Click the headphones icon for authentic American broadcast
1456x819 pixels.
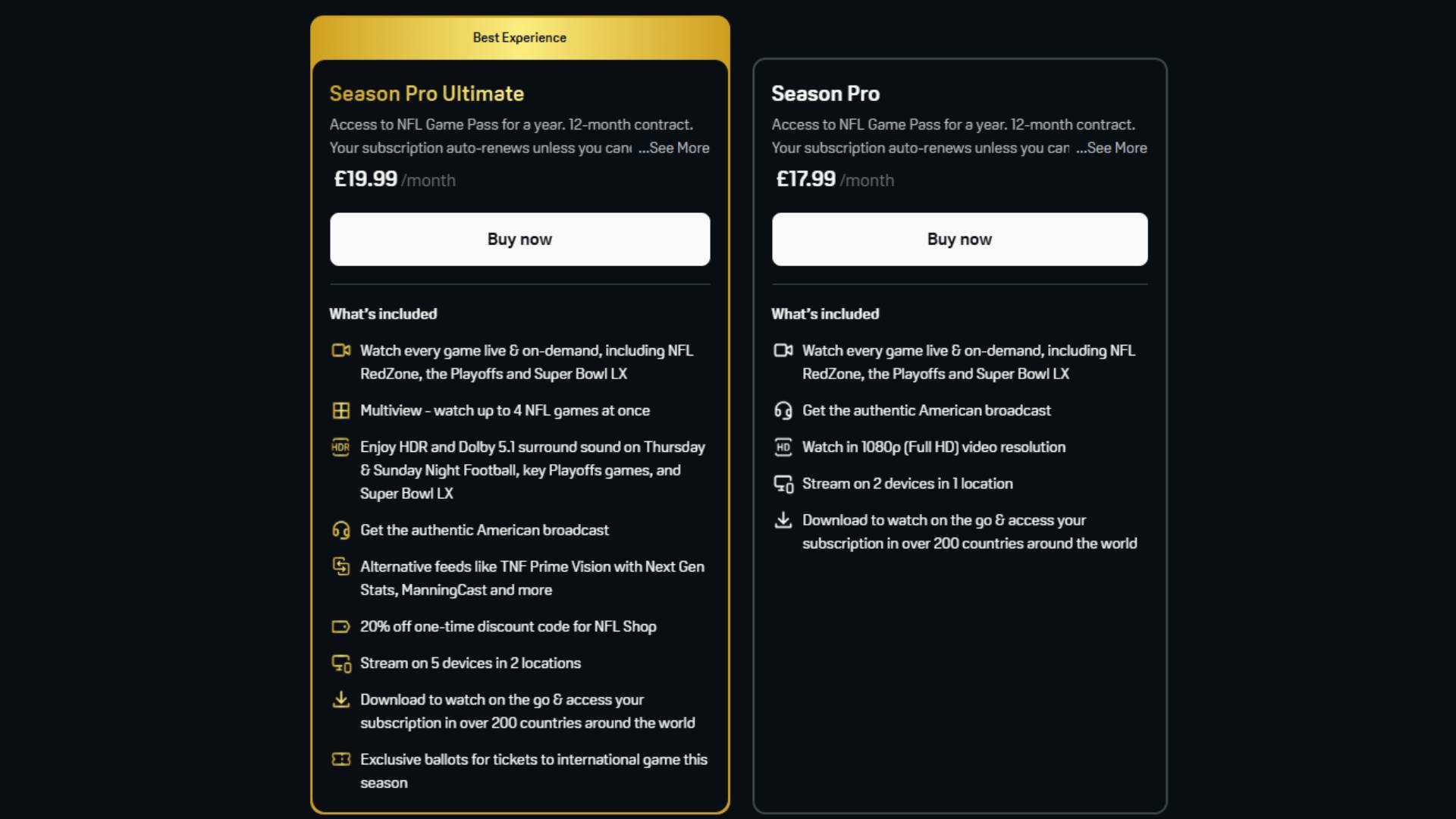click(341, 530)
